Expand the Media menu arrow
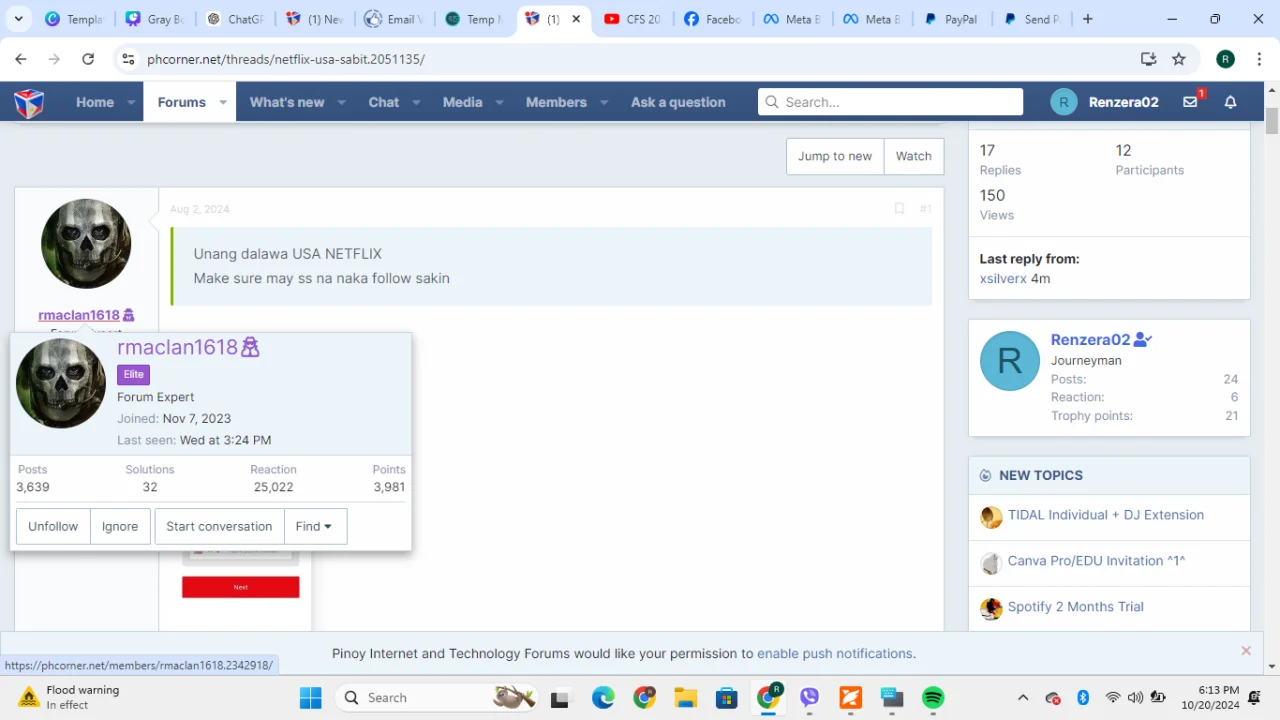The image size is (1280, 720). 499,102
